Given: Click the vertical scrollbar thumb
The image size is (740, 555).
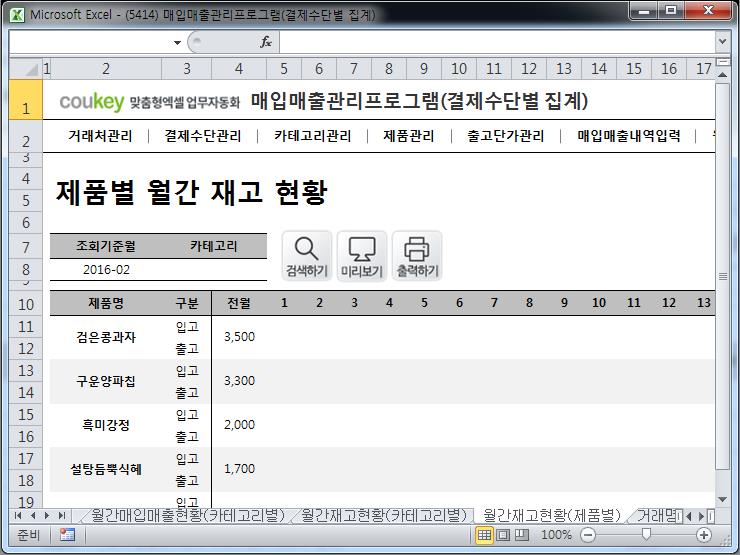Looking at the screenshot, I should (722, 276).
